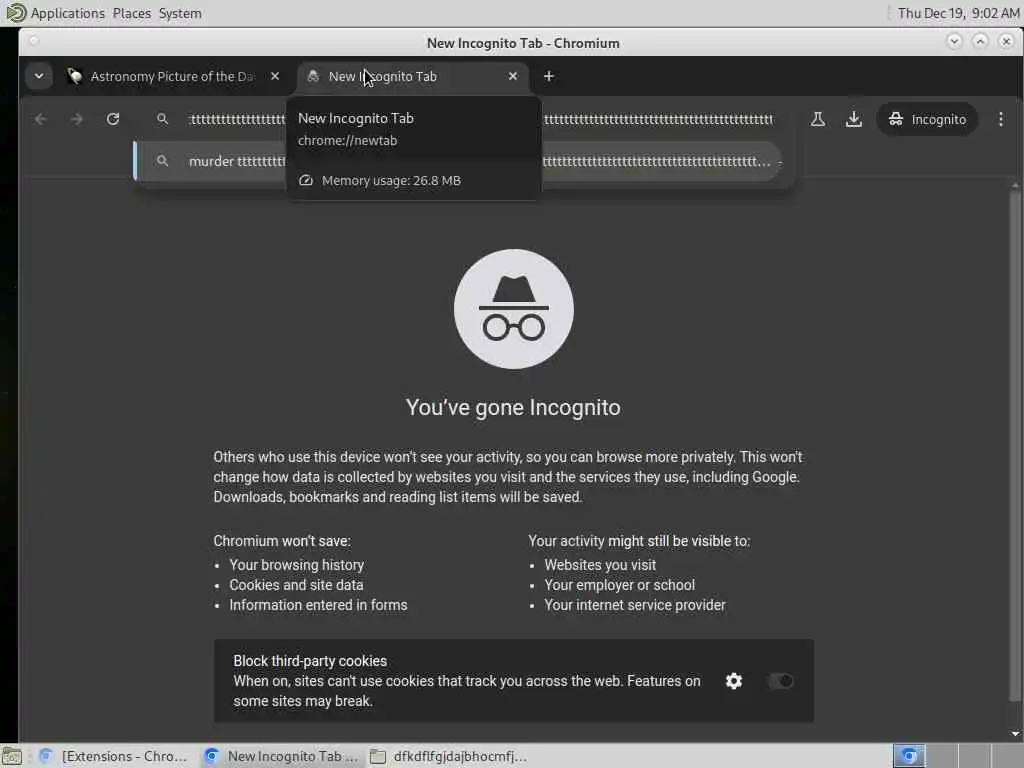
Task: Open cookie settings gear icon
Action: [734, 681]
